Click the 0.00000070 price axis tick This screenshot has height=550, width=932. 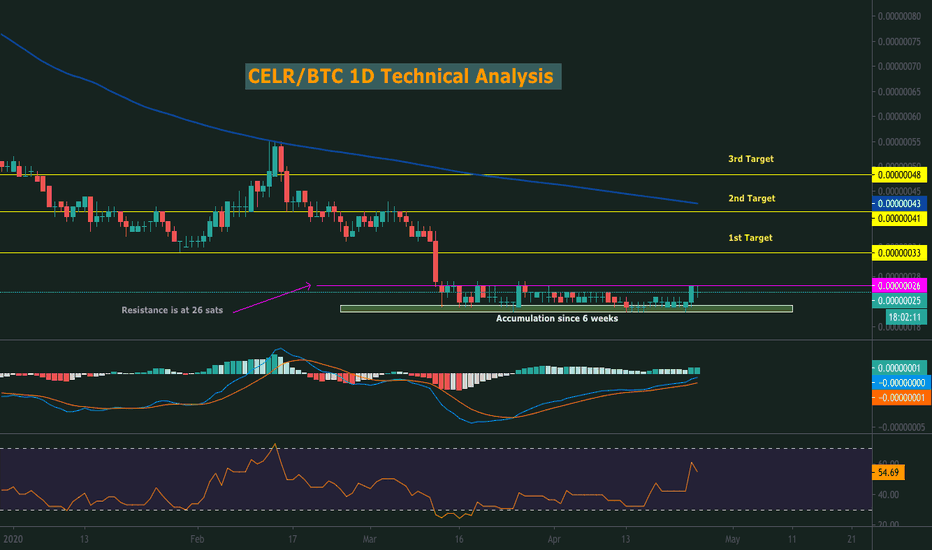tap(899, 67)
